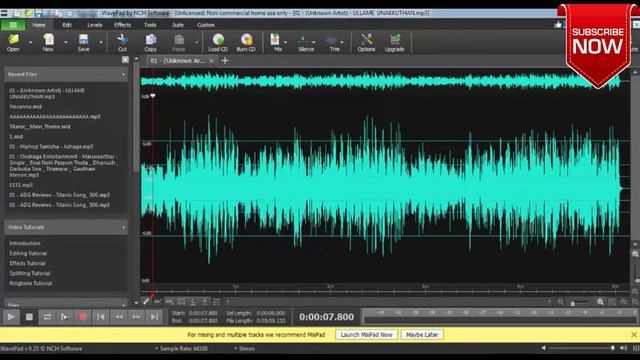Switch to the Home tab
Screen dimensions: 640x360
pos(39,25)
